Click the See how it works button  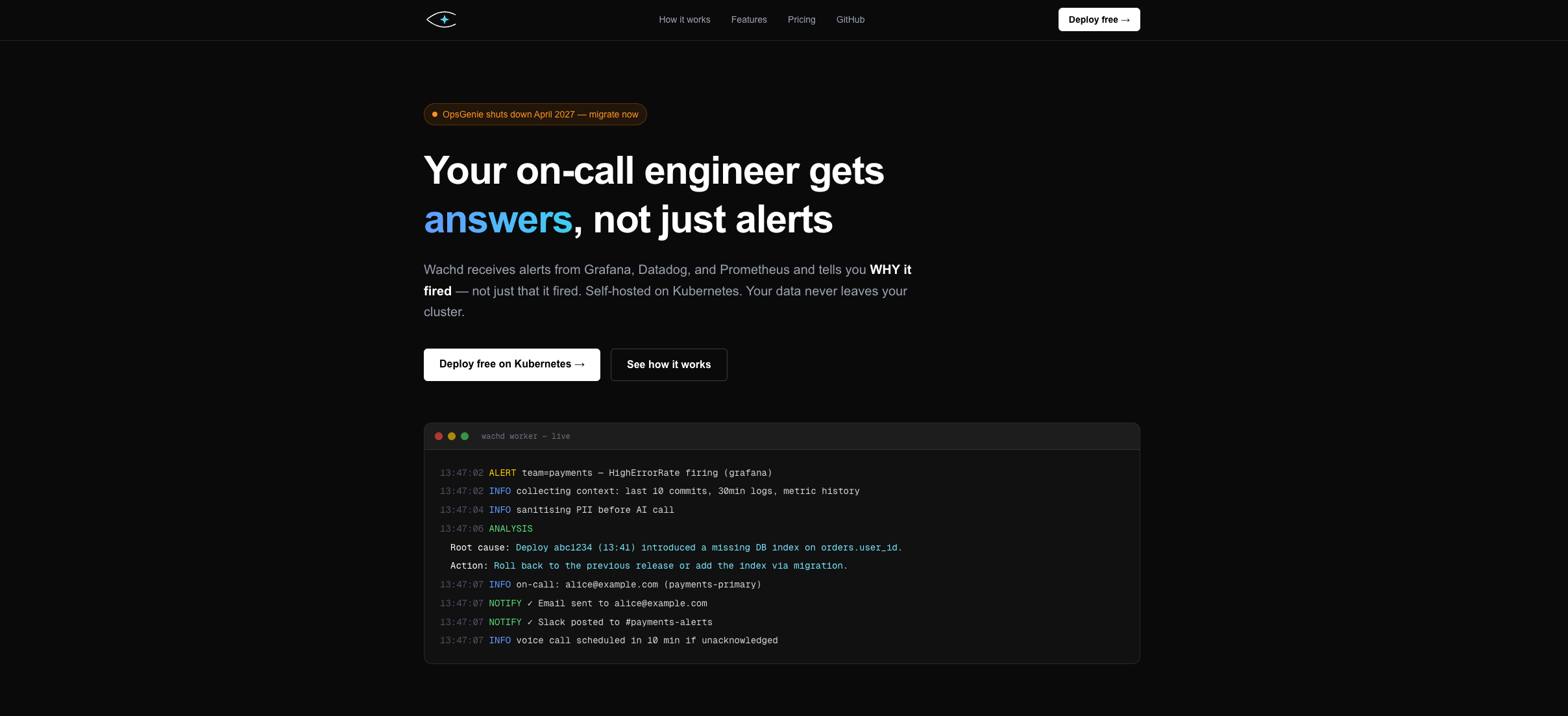[x=668, y=365]
